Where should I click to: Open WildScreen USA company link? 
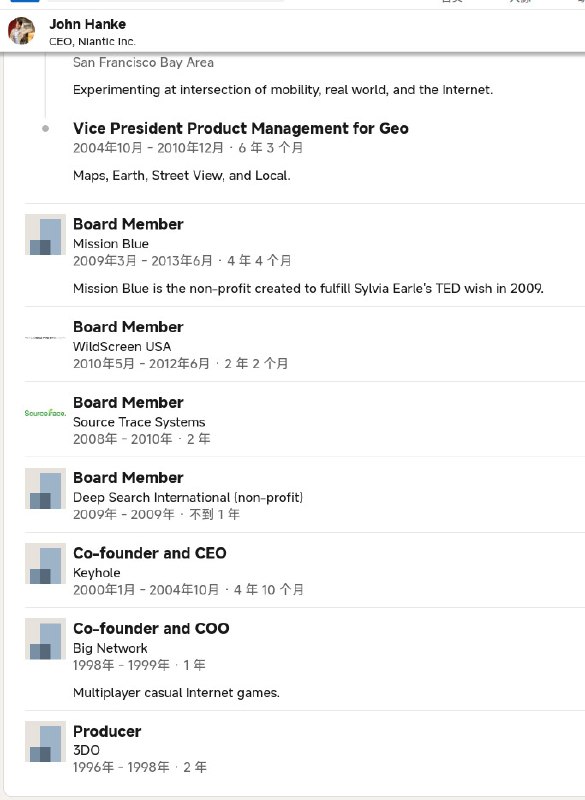click(122, 346)
